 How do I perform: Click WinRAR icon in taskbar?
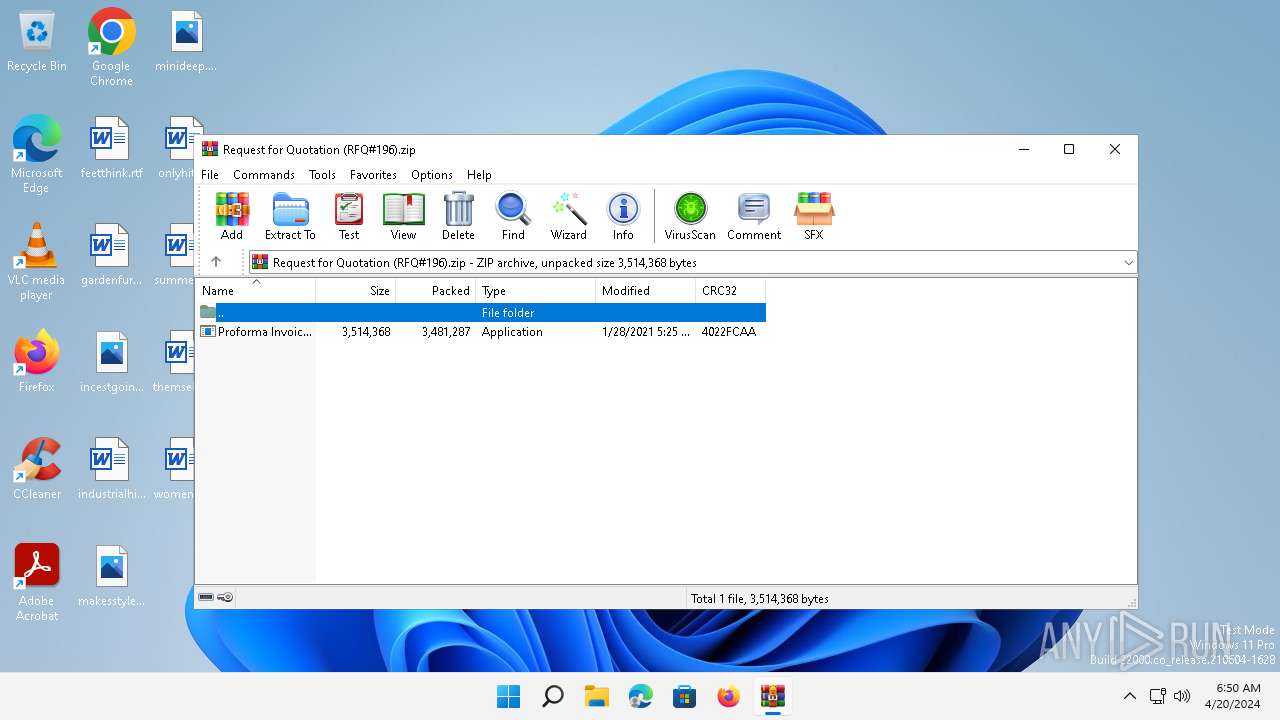click(772, 696)
